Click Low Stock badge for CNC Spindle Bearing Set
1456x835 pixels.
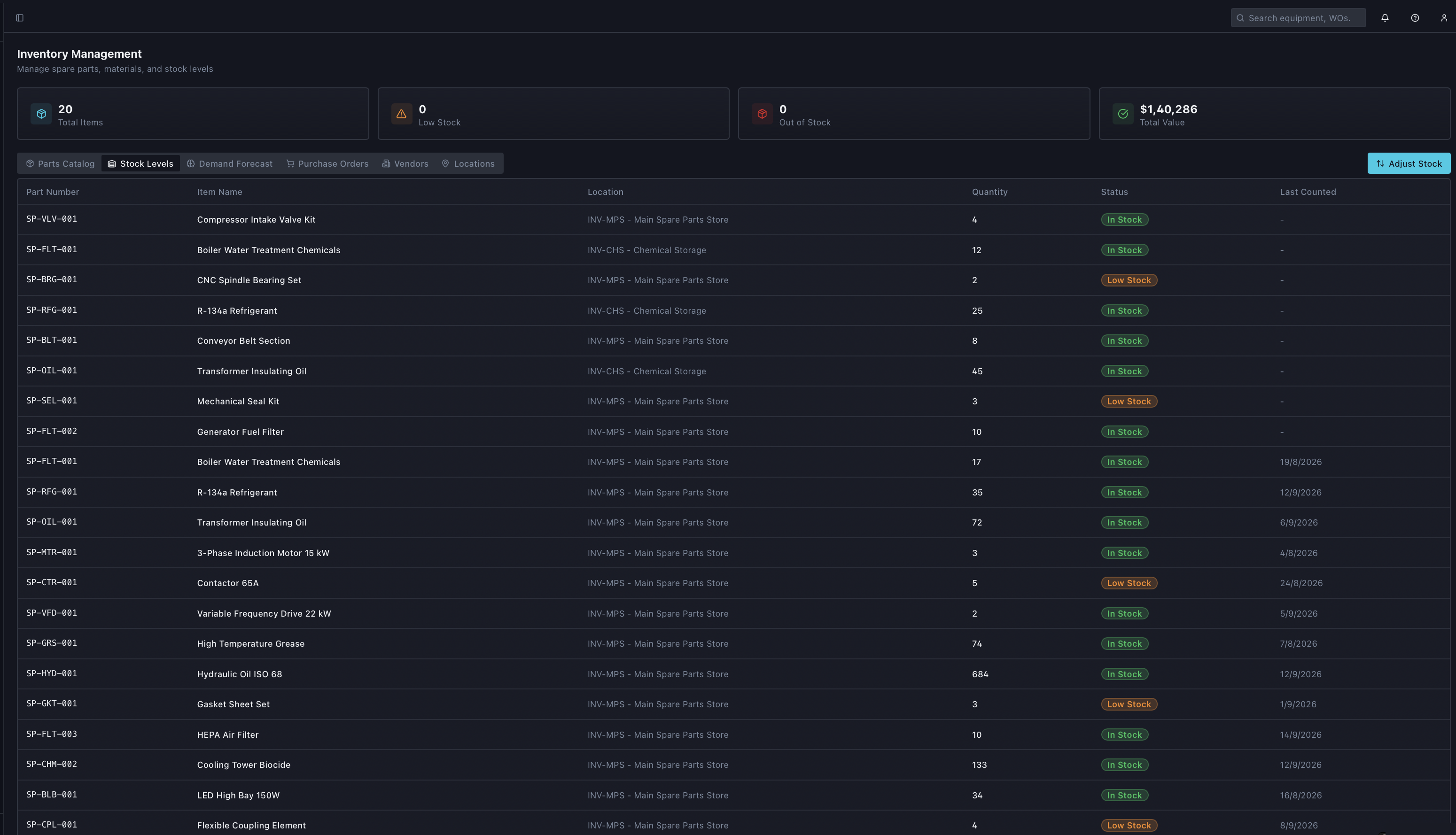tap(1129, 280)
